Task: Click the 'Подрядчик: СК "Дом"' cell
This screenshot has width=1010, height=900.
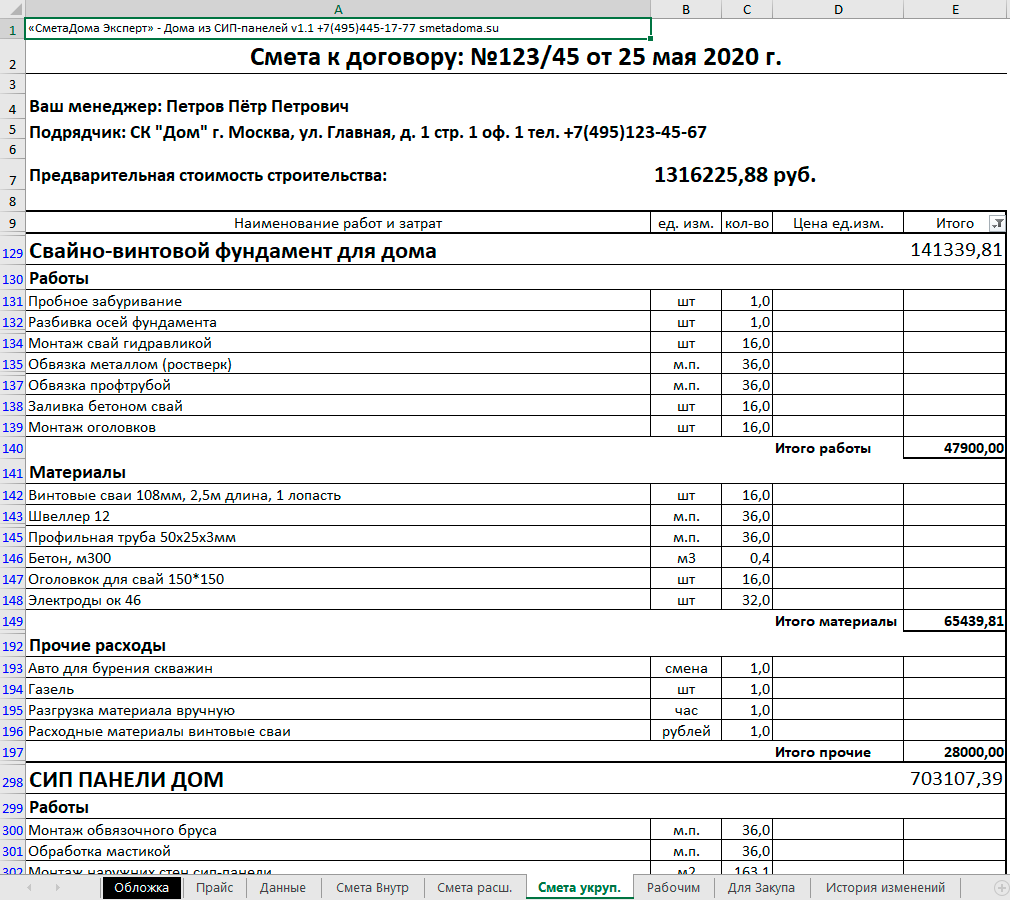Action: (368, 132)
